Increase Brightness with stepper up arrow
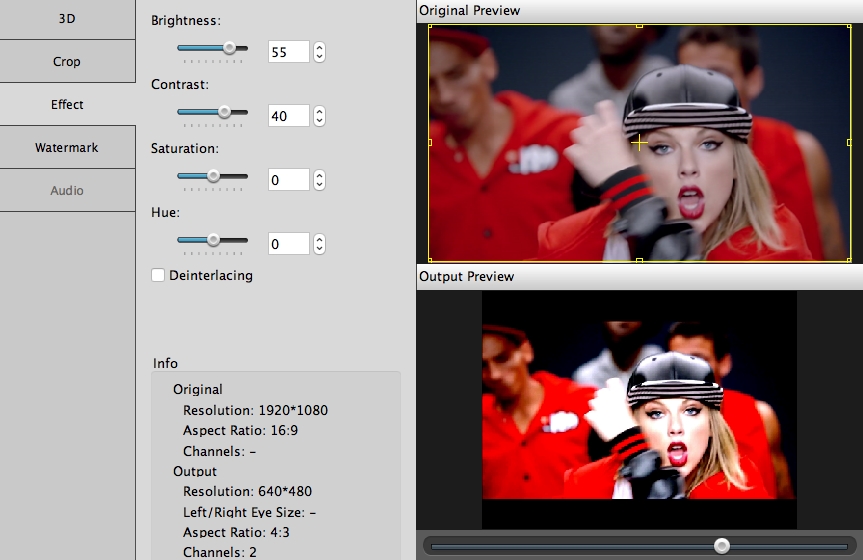This screenshot has height=560, width=863. (x=319, y=47)
